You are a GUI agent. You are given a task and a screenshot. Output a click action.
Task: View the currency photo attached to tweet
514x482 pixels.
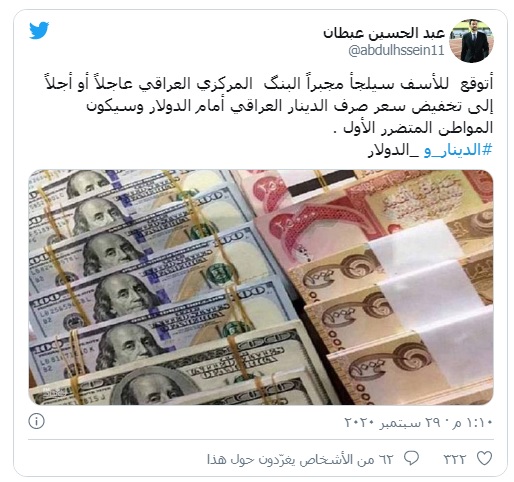coord(261,287)
